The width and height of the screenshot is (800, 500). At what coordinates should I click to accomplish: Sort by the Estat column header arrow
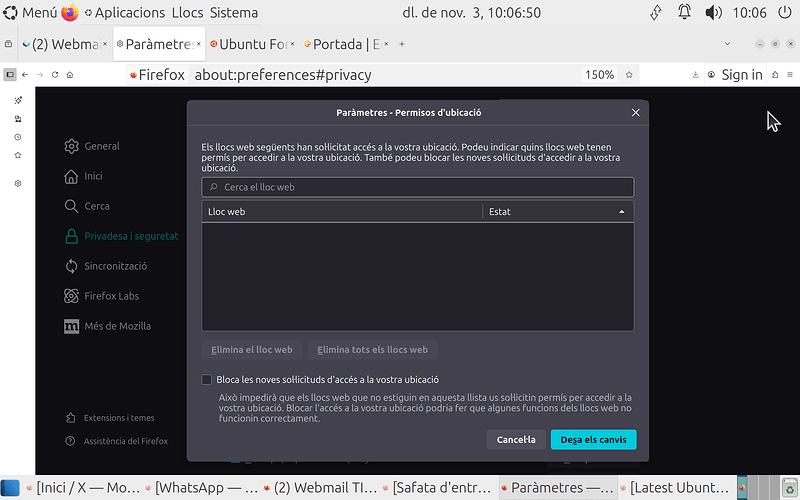(x=621, y=212)
